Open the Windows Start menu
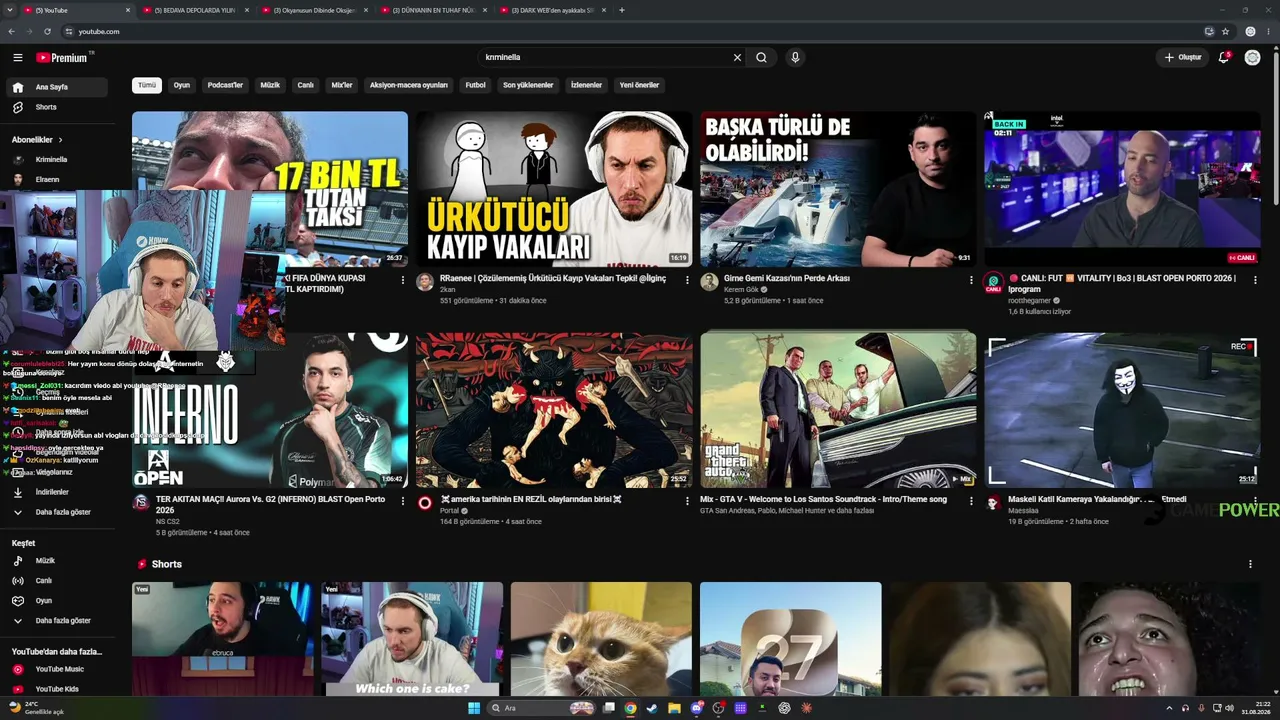Screen dimensions: 1280x720 [474, 708]
